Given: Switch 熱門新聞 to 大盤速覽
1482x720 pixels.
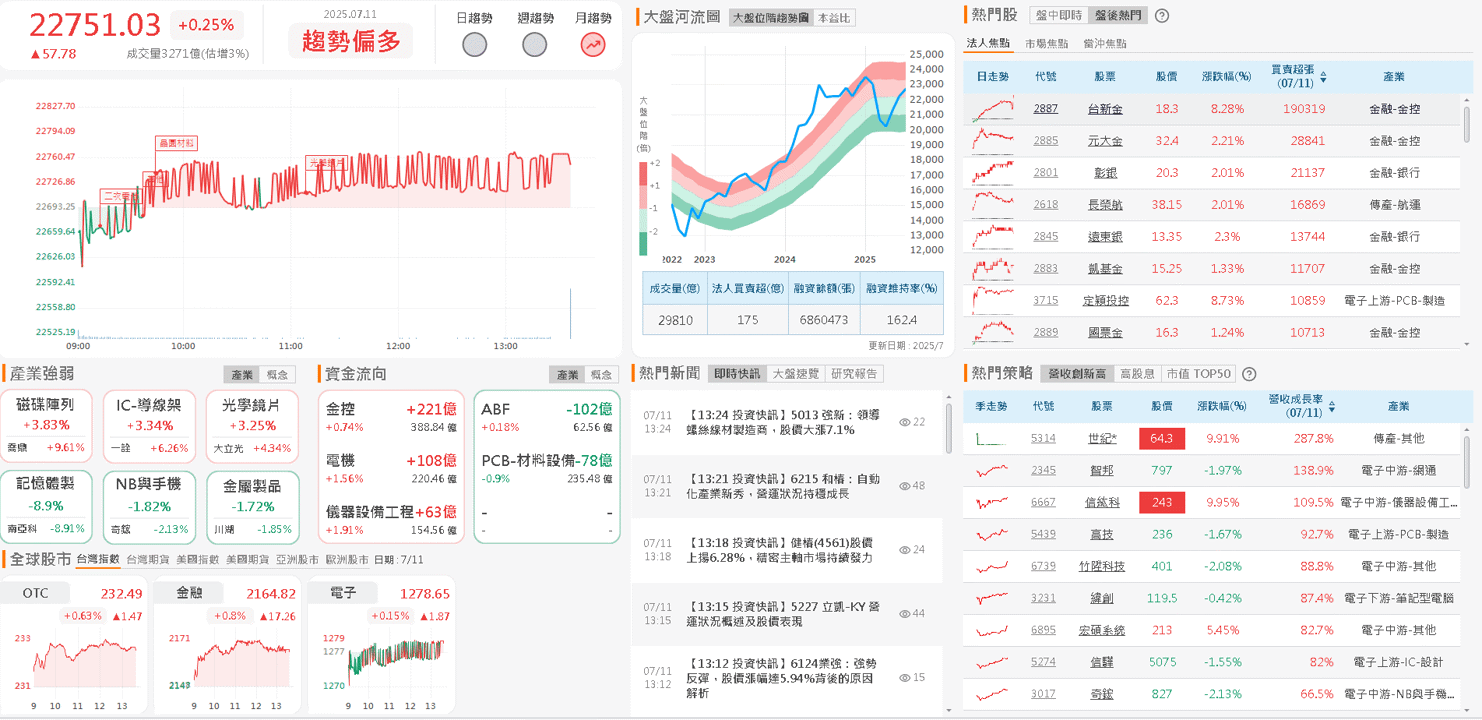Looking at the screenshot, I should click(x=796, y=374).
